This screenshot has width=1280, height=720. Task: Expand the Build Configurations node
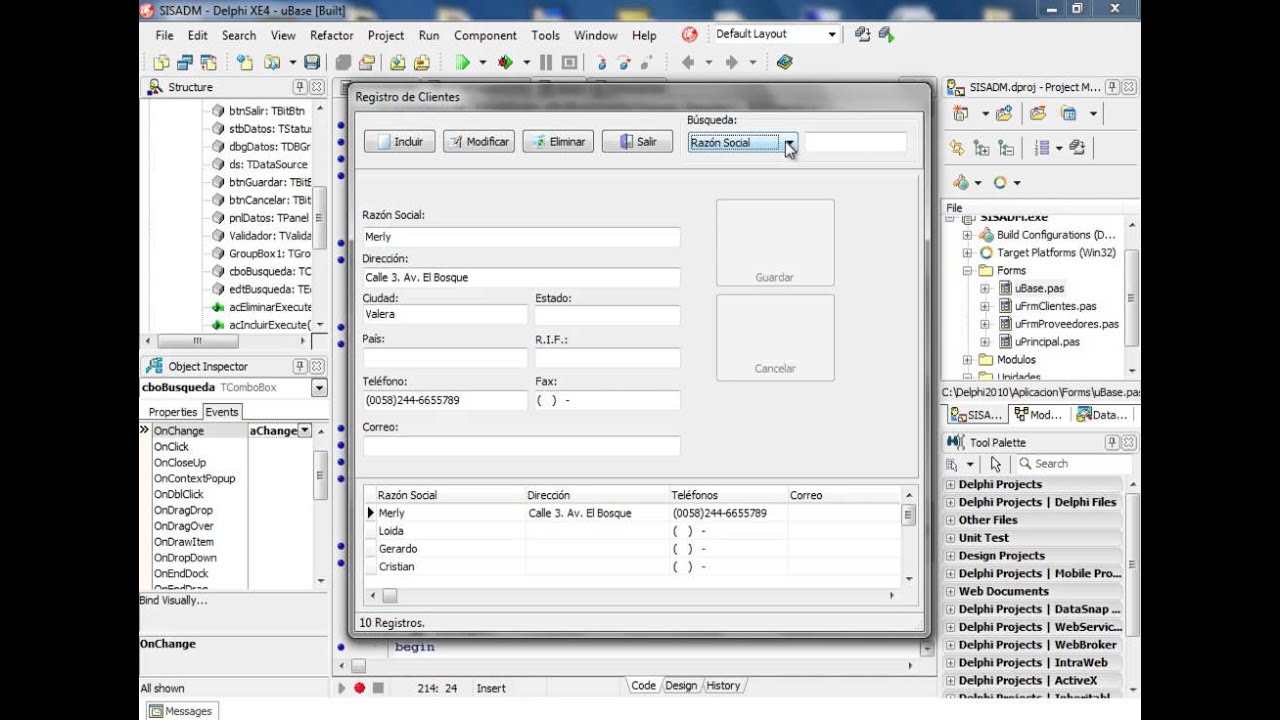967,235
